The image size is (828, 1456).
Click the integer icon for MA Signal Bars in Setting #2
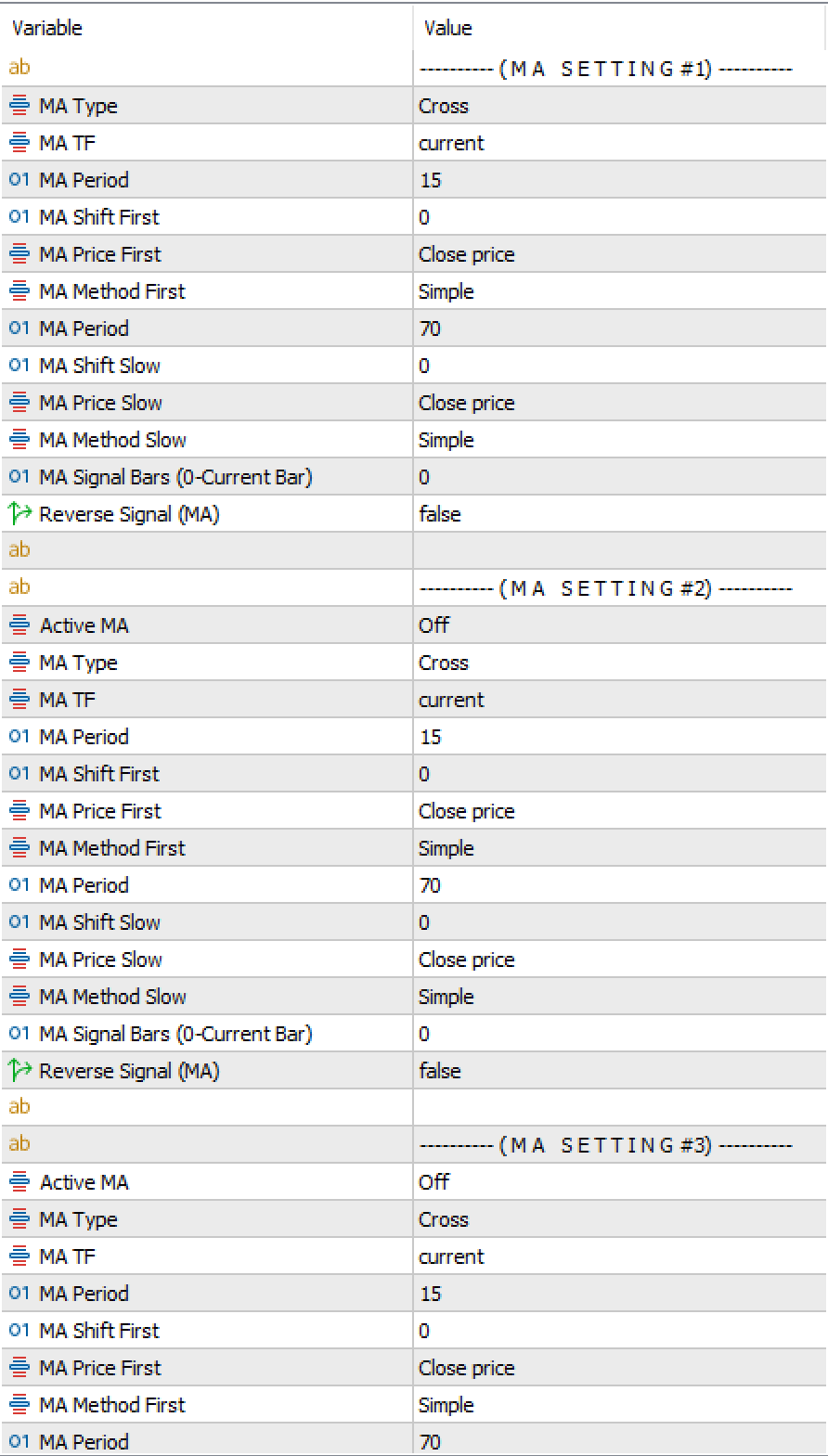19,1034
